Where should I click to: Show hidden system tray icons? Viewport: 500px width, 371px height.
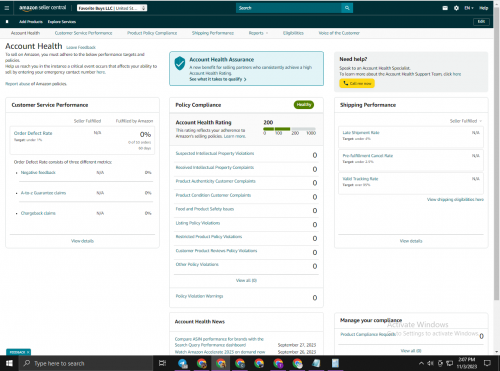click(421, 363)
